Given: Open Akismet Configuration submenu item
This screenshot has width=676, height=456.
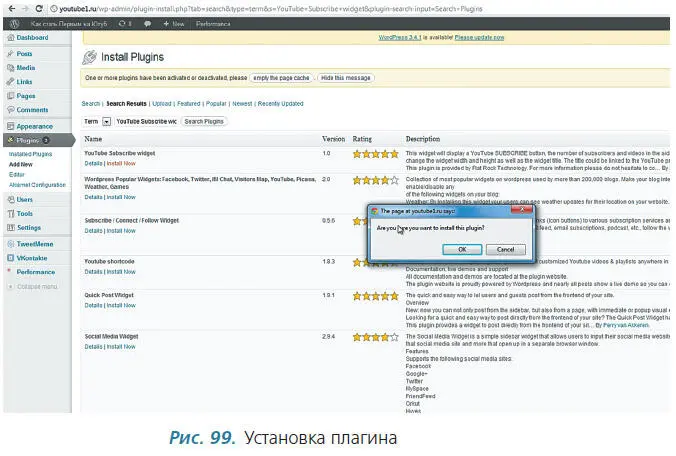Looking at the screenshot, I should tap(38, 185).
